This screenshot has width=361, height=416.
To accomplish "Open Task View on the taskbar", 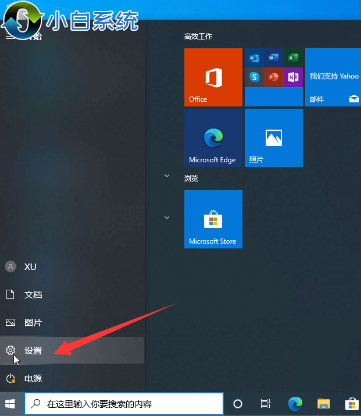I will (265, 404).
